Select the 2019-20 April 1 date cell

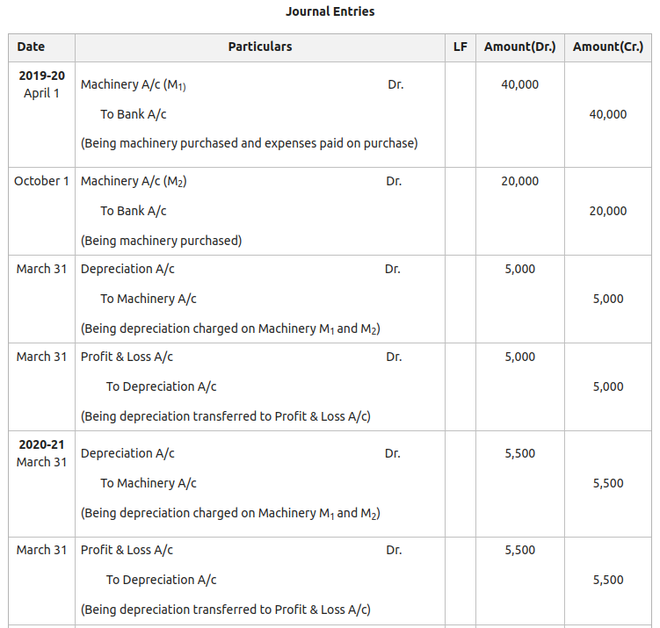[42, 84]
